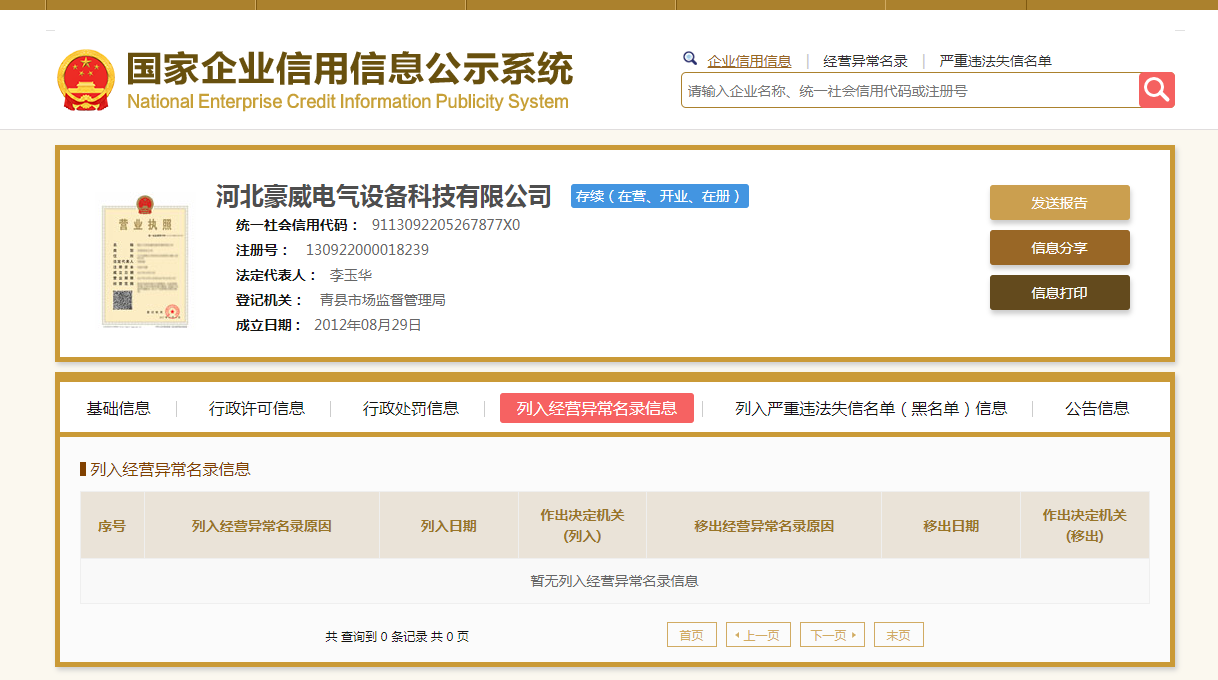This screenshot has height=680, width=1218.
Task: Click the 序号 column header
Action: [112, 525]
